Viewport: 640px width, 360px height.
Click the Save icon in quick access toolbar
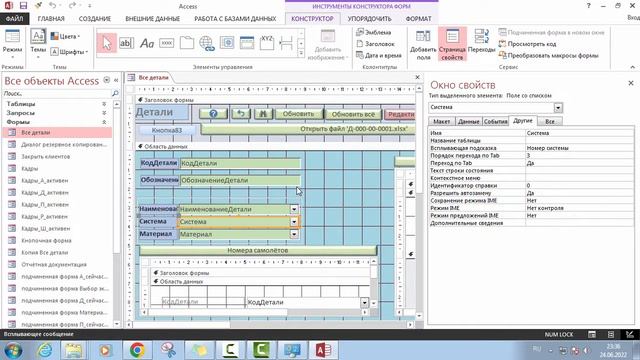click(x=23, y=6)
